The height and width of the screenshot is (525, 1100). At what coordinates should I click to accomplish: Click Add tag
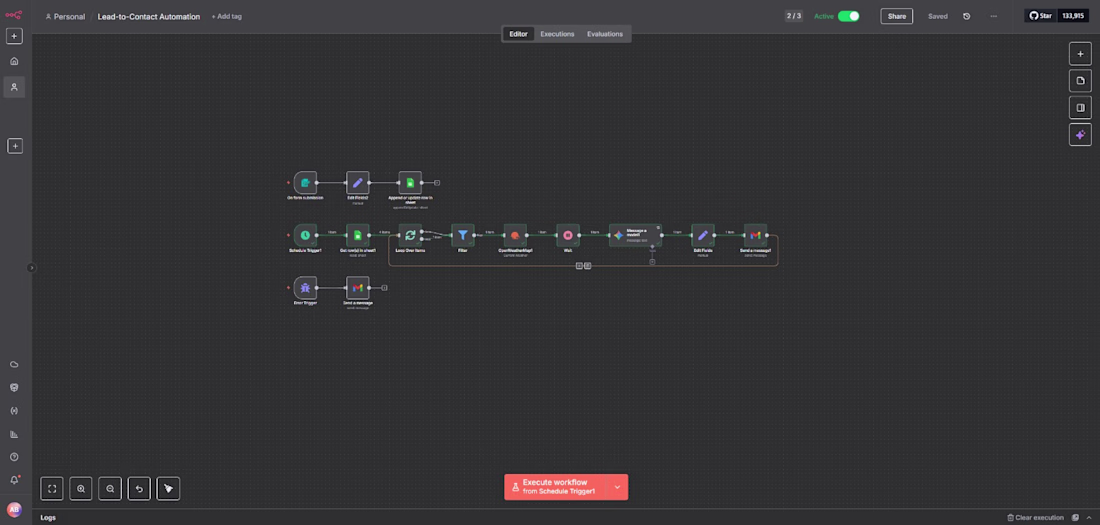227,16
